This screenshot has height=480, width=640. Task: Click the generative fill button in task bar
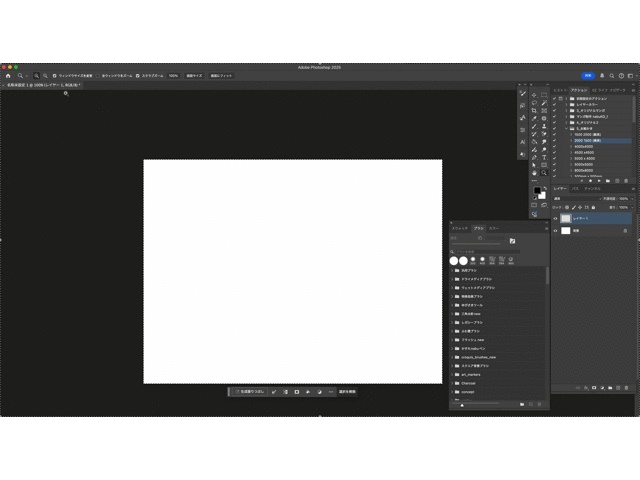click(x=250, y=392)
